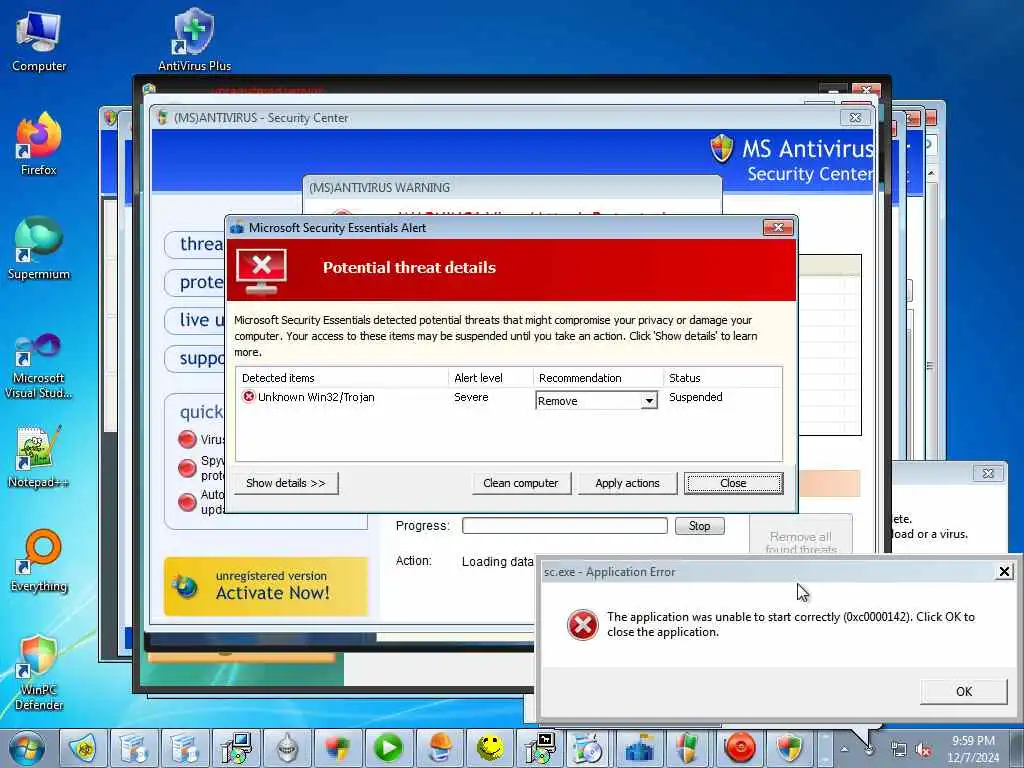Click the Suspended status value

(696, 397)
